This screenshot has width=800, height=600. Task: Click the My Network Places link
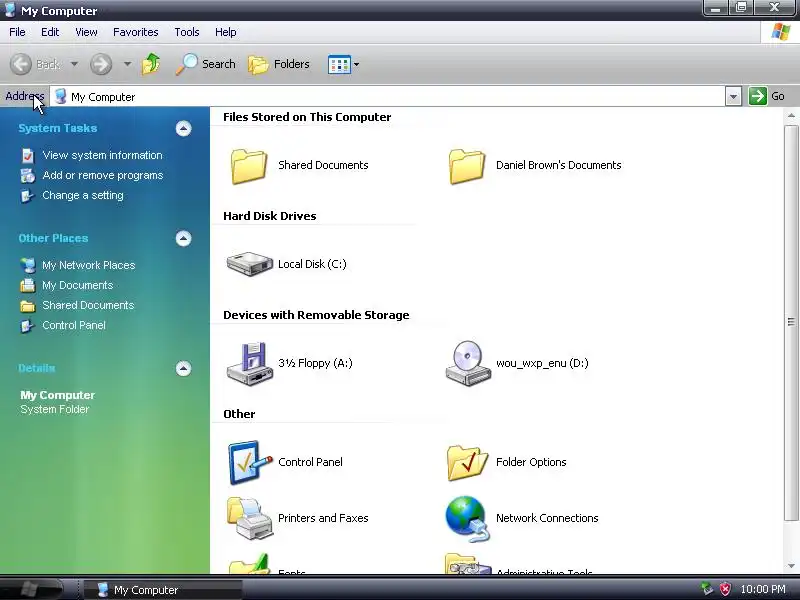pos(89,265)
